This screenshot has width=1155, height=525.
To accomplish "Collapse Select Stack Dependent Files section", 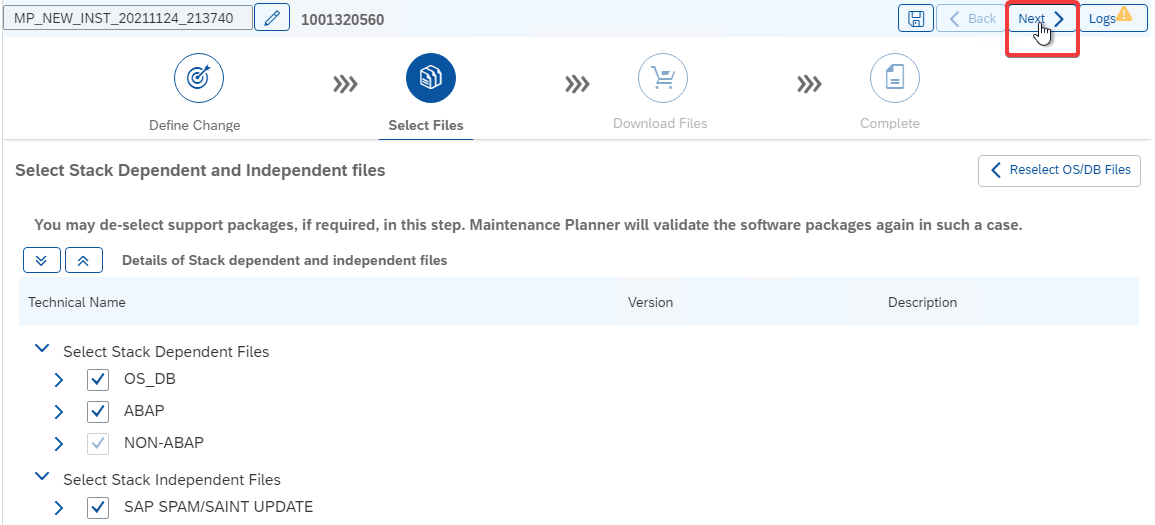I will coord(42,348).
